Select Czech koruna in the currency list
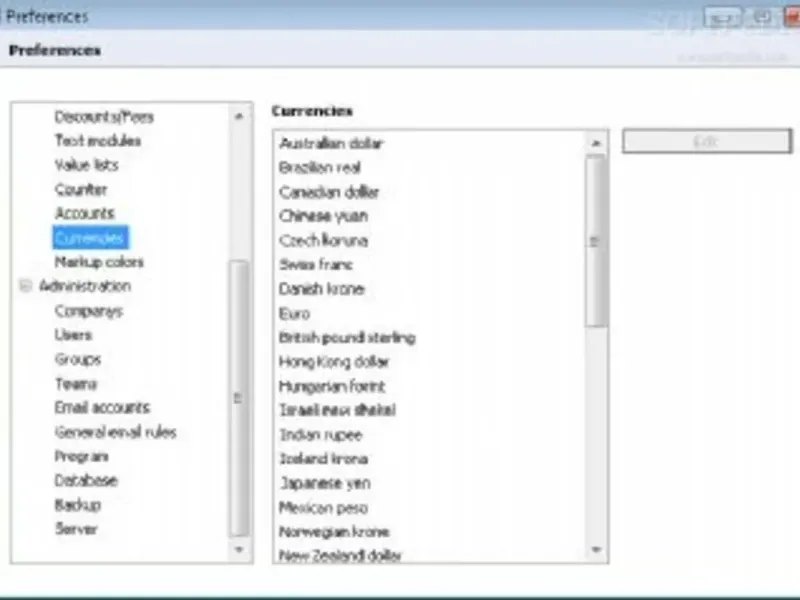Screen dimensions: 800x600 323,240
